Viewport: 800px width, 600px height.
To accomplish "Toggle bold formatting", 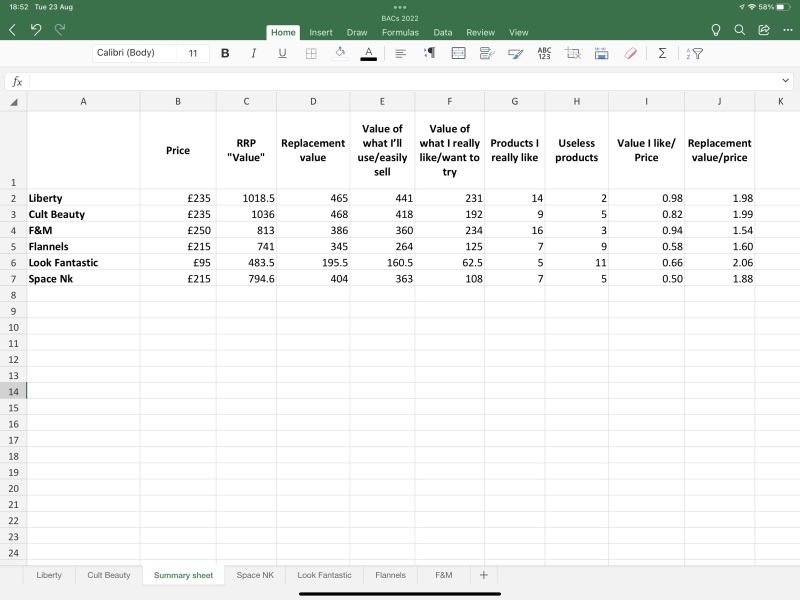I will [224, 53].
